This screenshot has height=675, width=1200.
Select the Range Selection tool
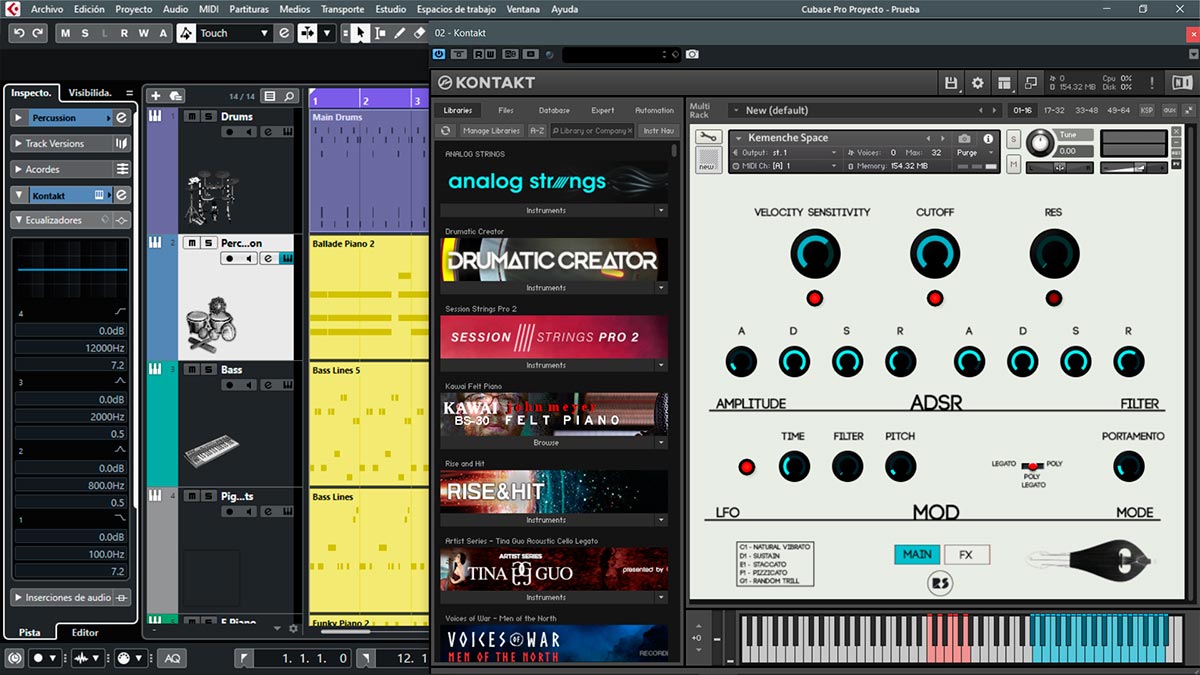point(380,33)
